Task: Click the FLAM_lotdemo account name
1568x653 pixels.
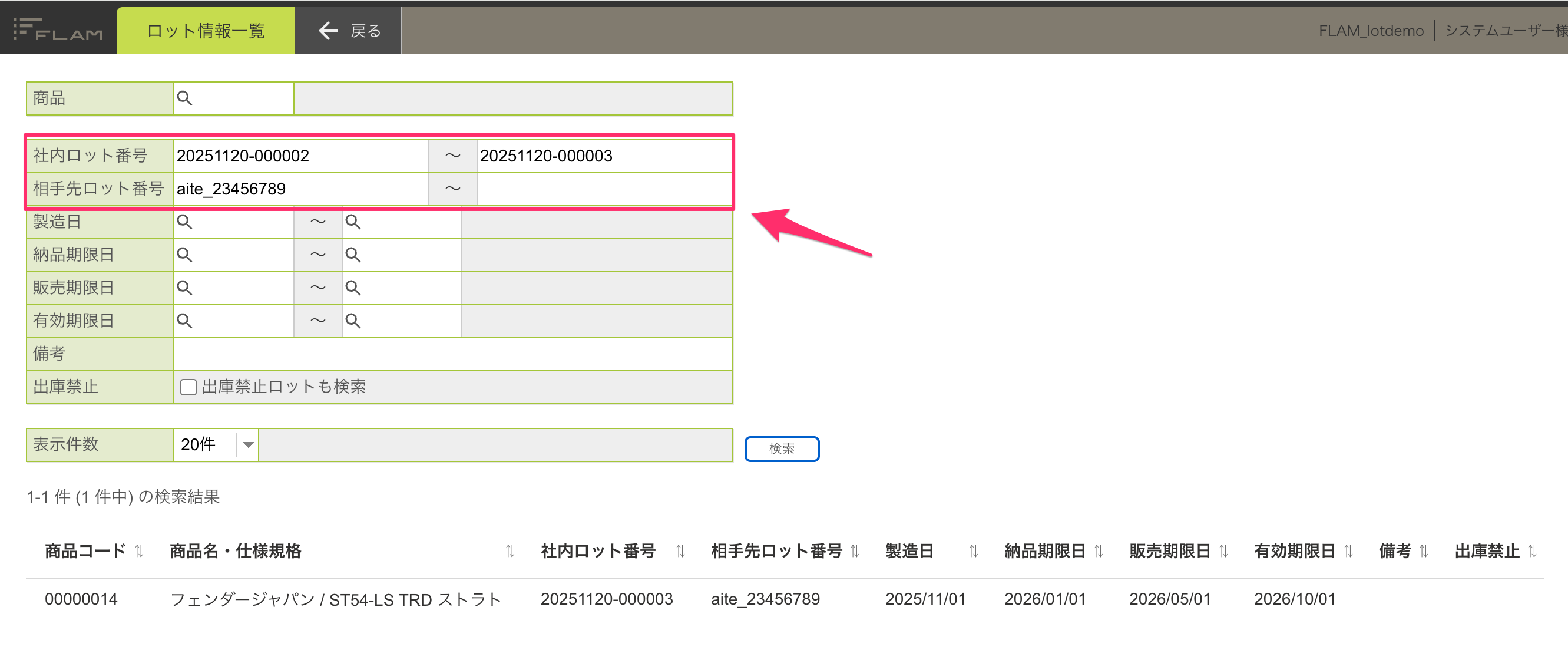Action: tap(1371, 31)
